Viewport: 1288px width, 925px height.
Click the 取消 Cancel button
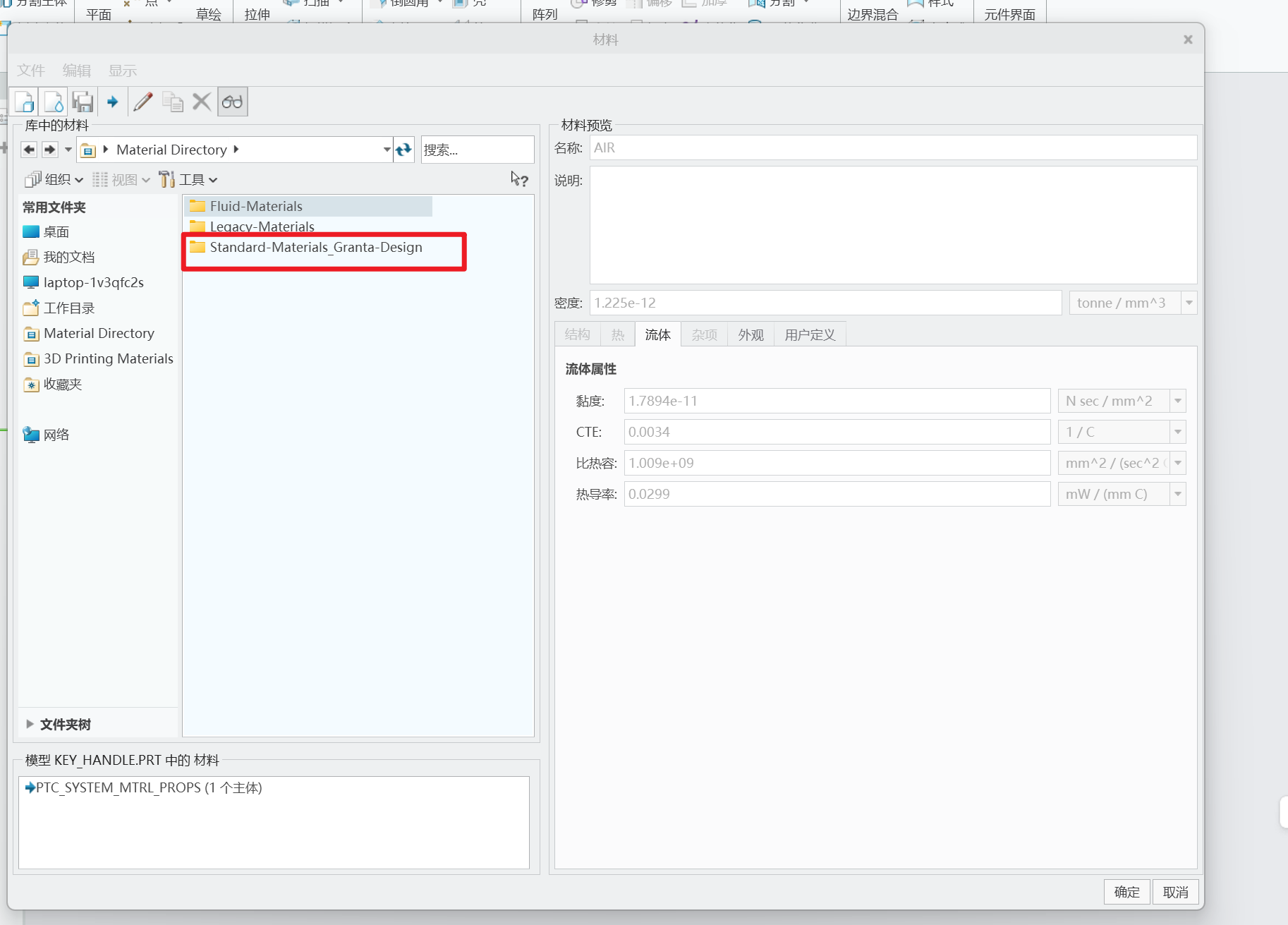(x=1175, y=892)
